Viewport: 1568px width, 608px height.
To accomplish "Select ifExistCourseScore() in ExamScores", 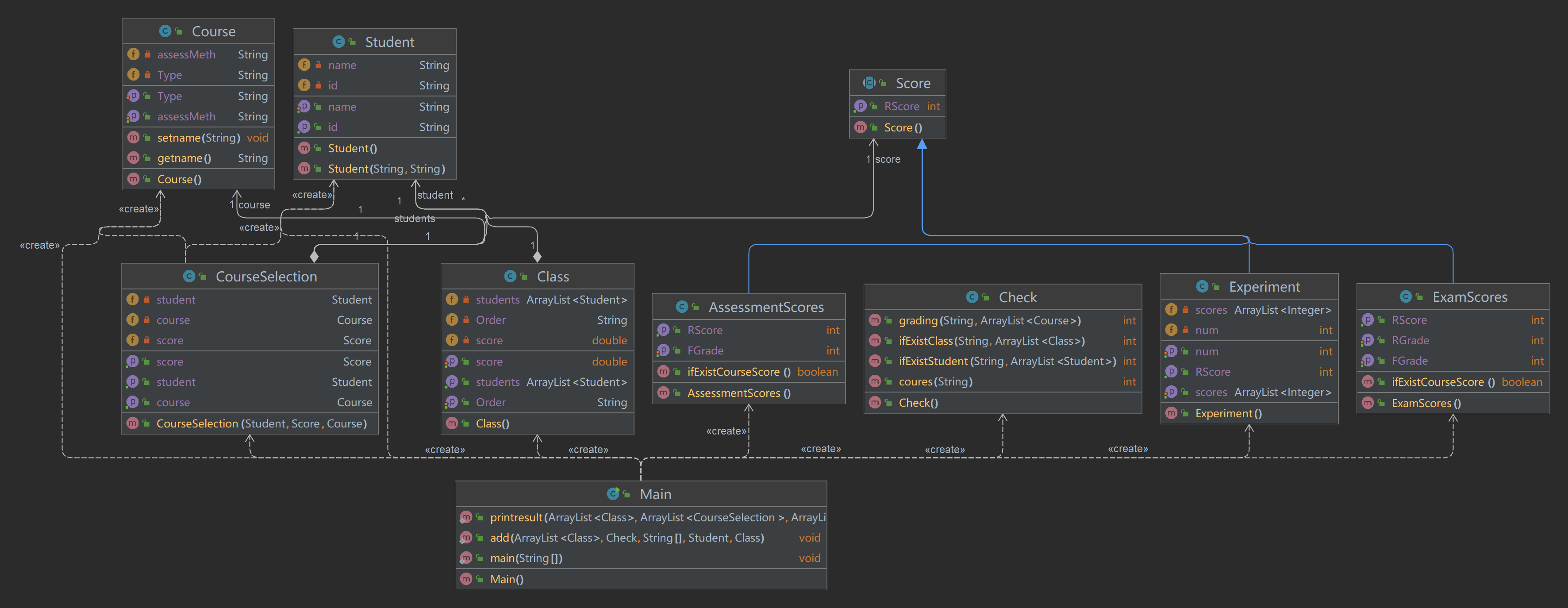I will (1443, 382).
